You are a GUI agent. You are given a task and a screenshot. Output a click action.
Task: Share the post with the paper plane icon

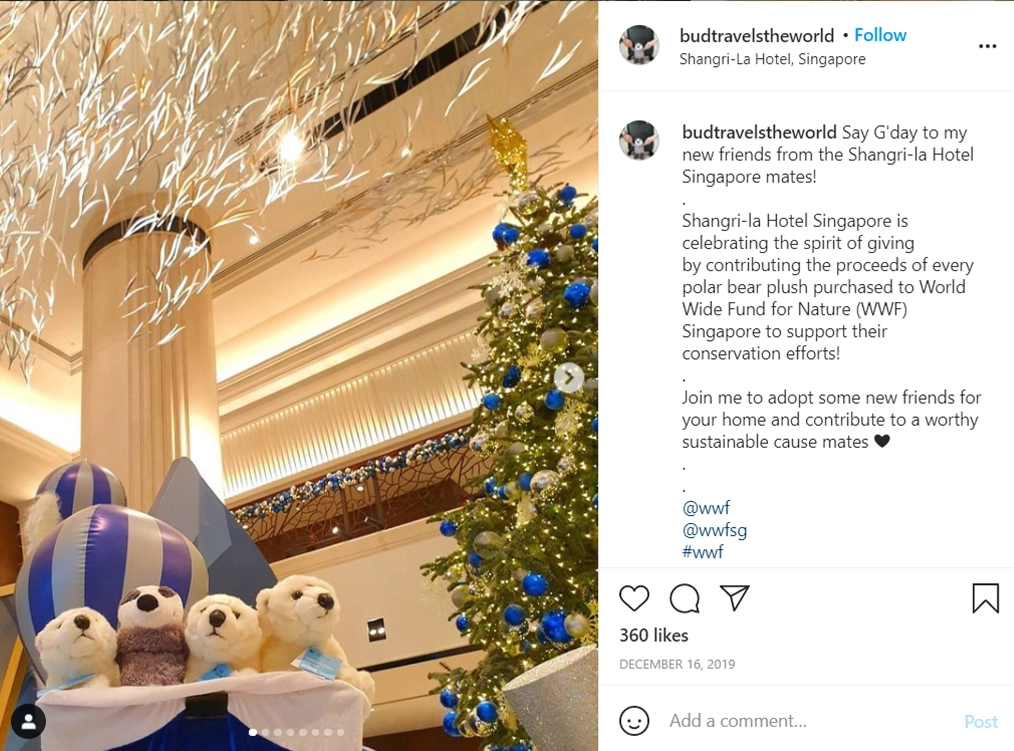(x=734, y=598)
